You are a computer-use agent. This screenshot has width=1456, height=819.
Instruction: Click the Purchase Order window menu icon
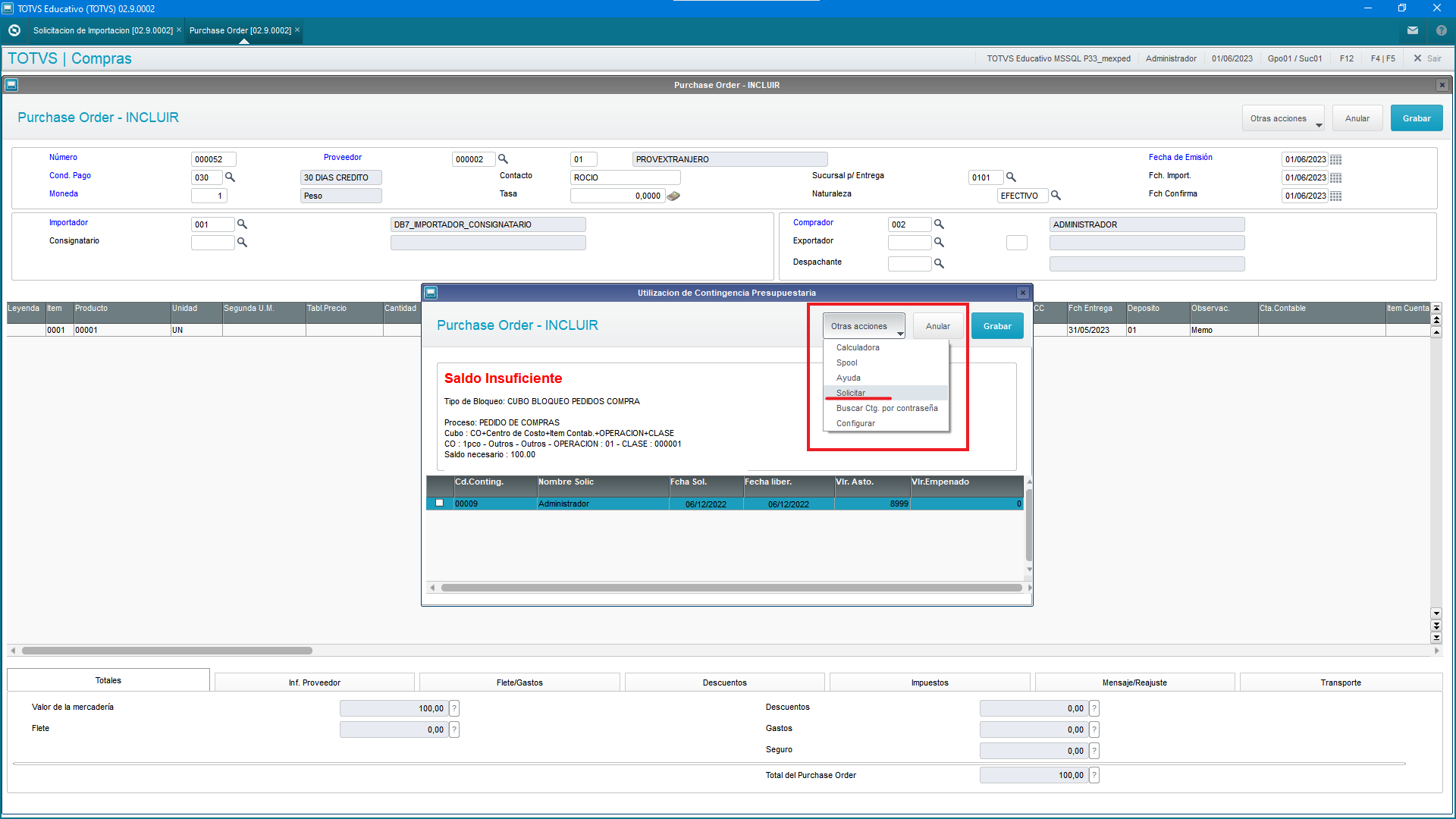pos(11,85)
